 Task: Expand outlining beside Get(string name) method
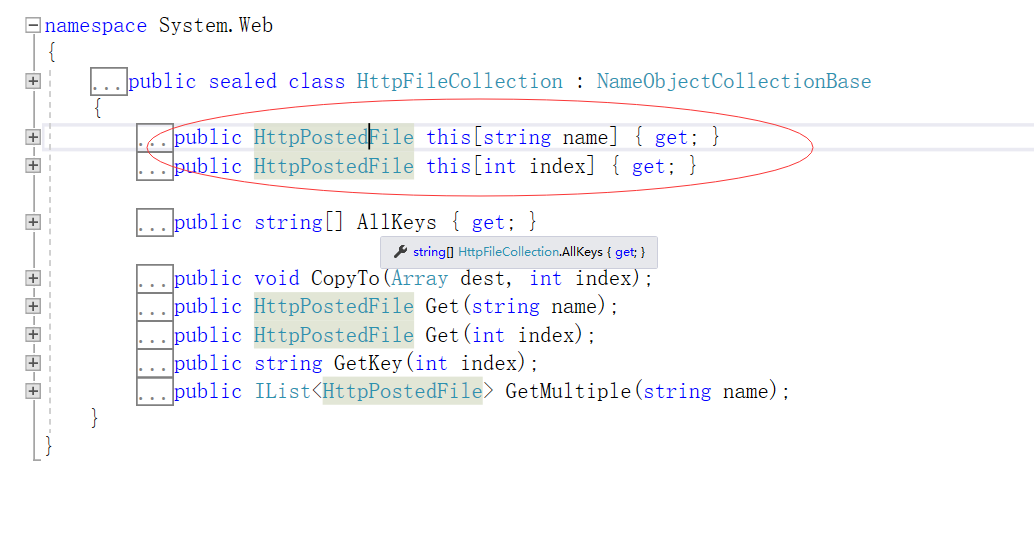[x=33, y=307]
